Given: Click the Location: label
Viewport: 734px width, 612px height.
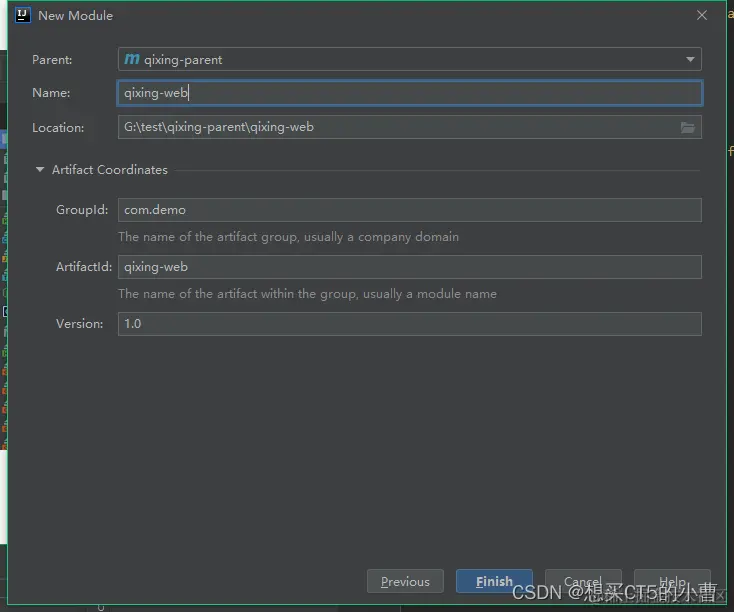Looking at the screenshot, I should tap(58, 128).
